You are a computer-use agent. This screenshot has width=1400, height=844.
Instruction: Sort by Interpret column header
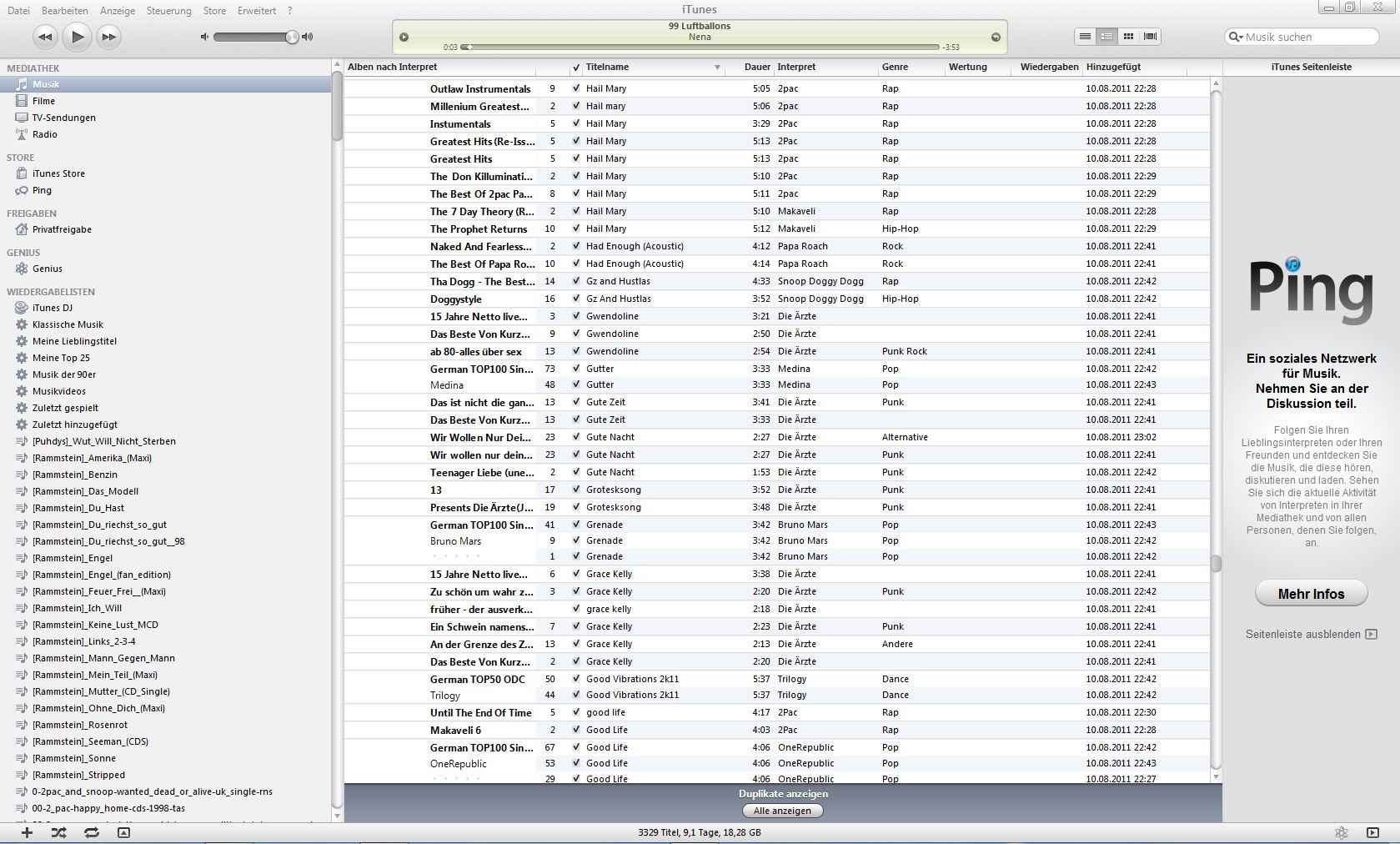pos(826,67)
